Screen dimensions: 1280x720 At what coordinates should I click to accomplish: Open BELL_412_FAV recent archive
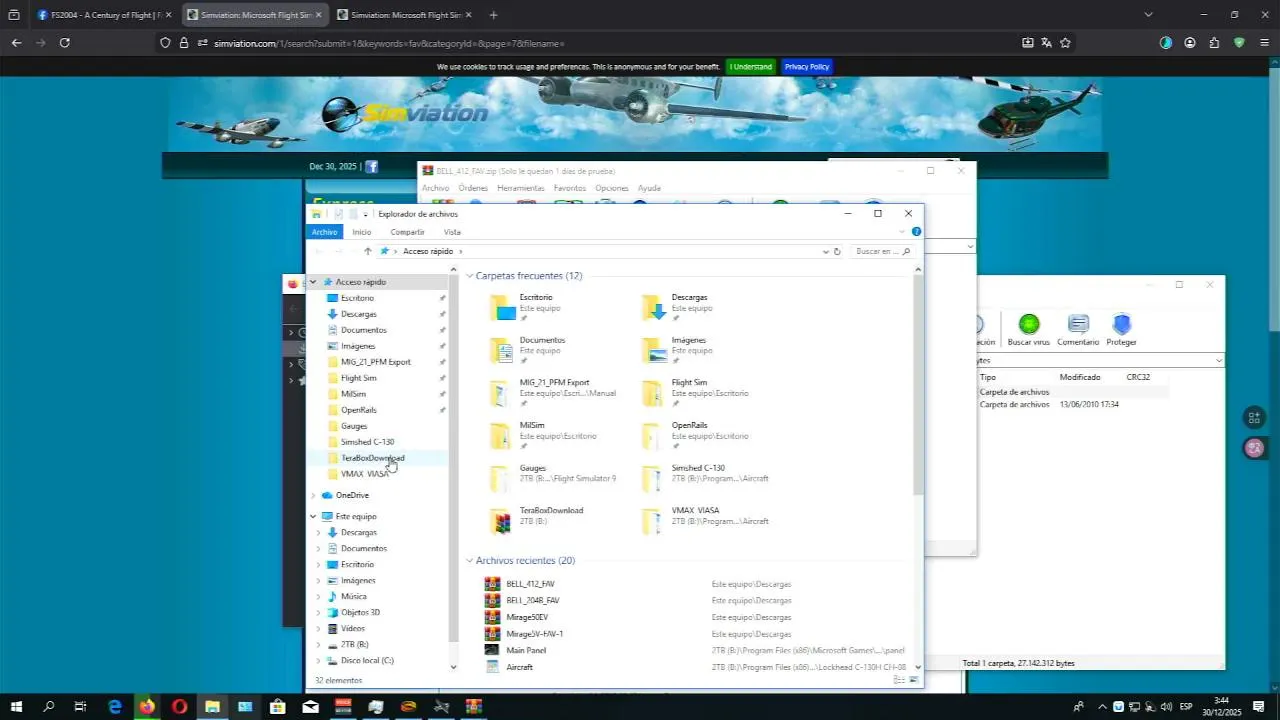pyautogui.click(x=530, y=583)
